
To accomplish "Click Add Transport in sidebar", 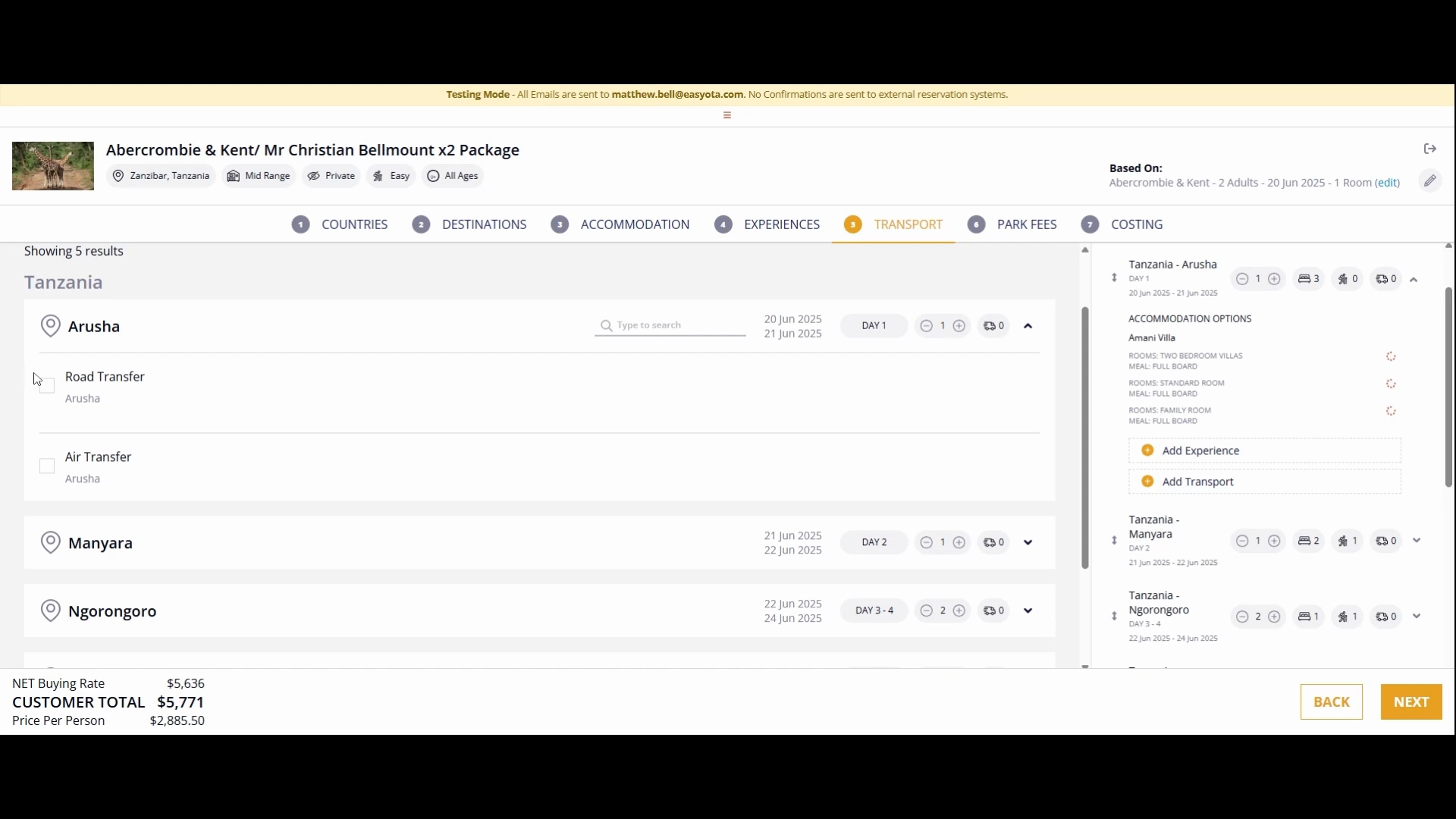I will coord(1265,482).
